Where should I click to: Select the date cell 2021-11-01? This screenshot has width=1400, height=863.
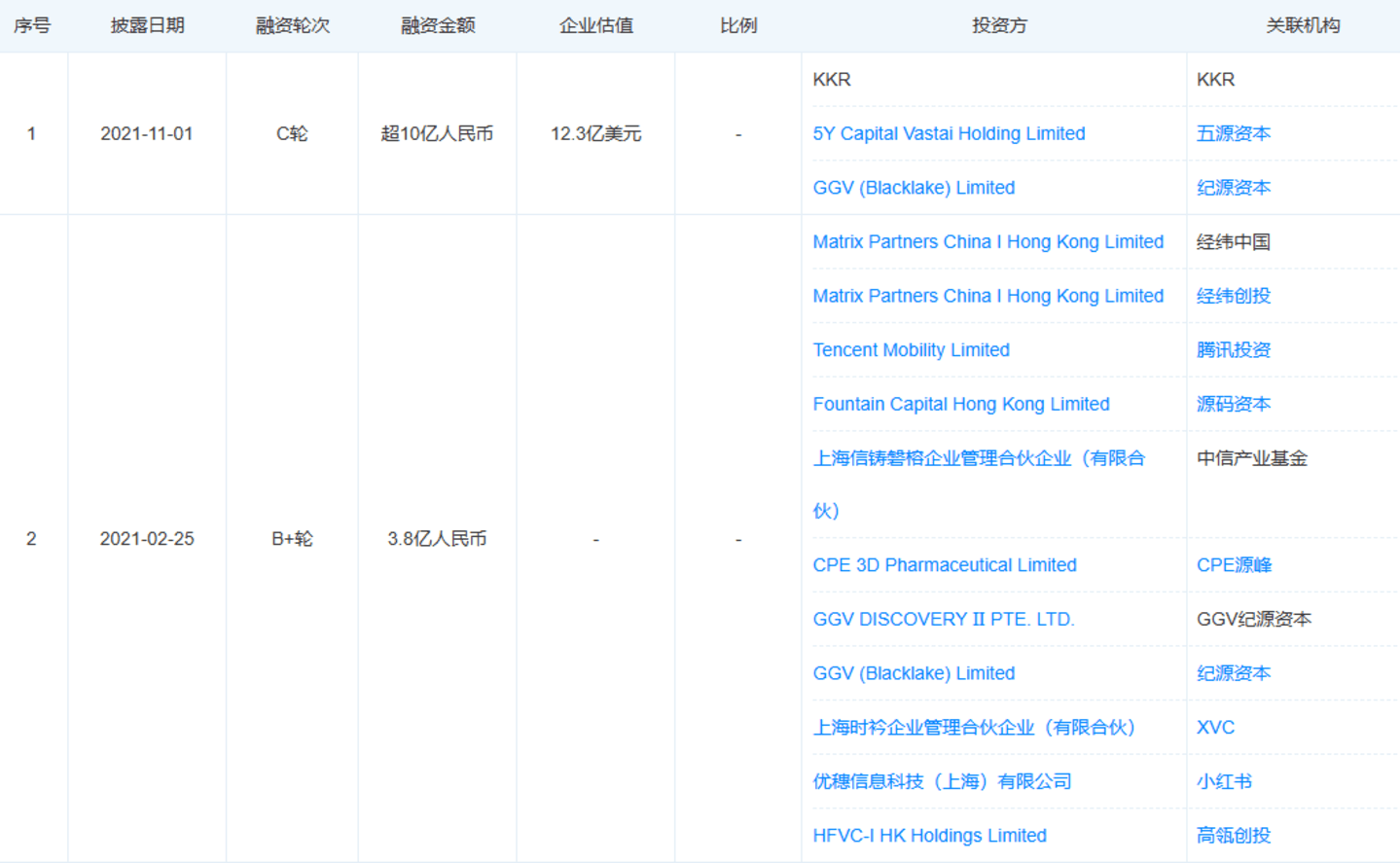147,133
